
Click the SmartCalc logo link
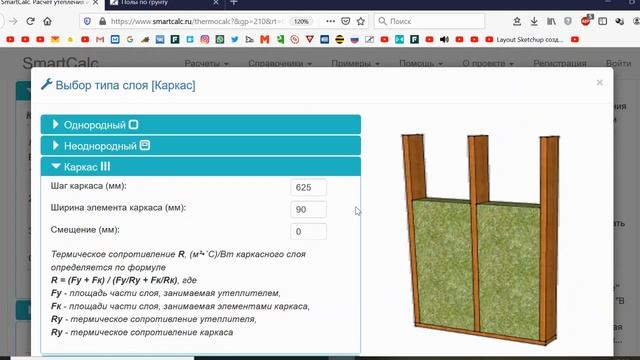coord(60,63)
